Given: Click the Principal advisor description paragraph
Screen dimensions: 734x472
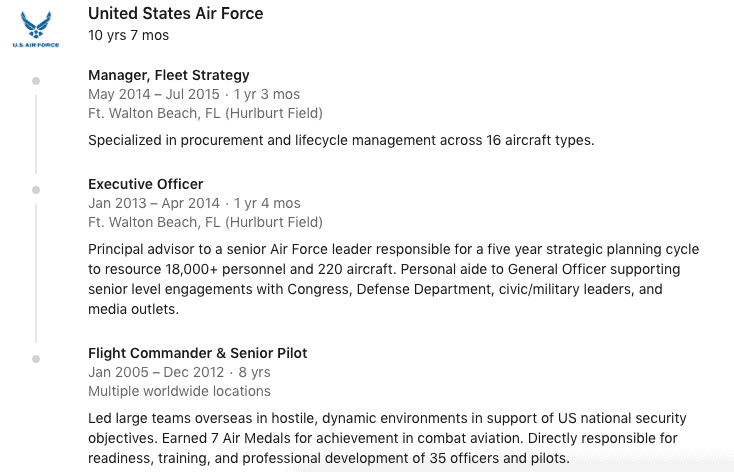Looking at the screenshot, I should pos(393,279).
